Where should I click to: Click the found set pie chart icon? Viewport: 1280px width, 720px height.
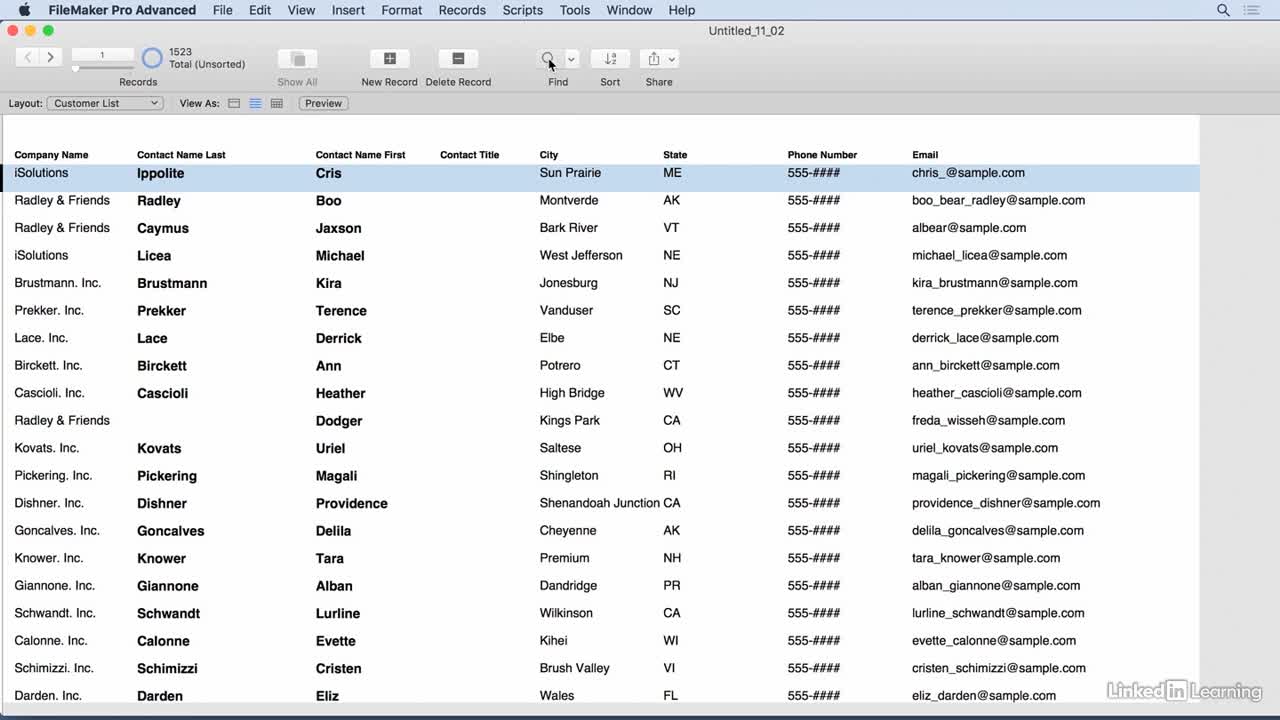[152, 58]
